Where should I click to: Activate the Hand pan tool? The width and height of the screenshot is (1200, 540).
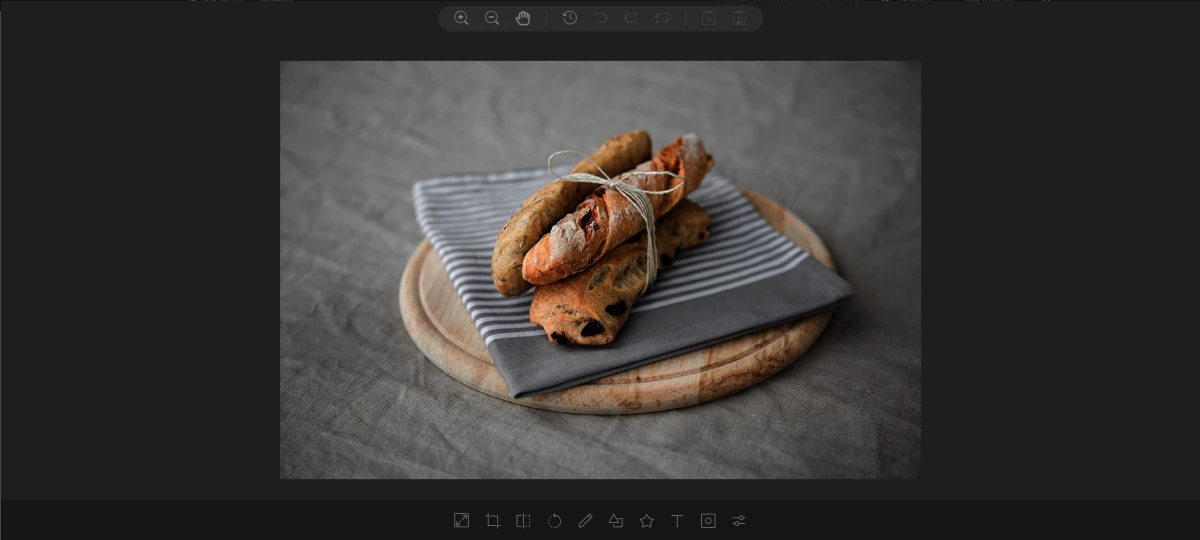point(523,18)
